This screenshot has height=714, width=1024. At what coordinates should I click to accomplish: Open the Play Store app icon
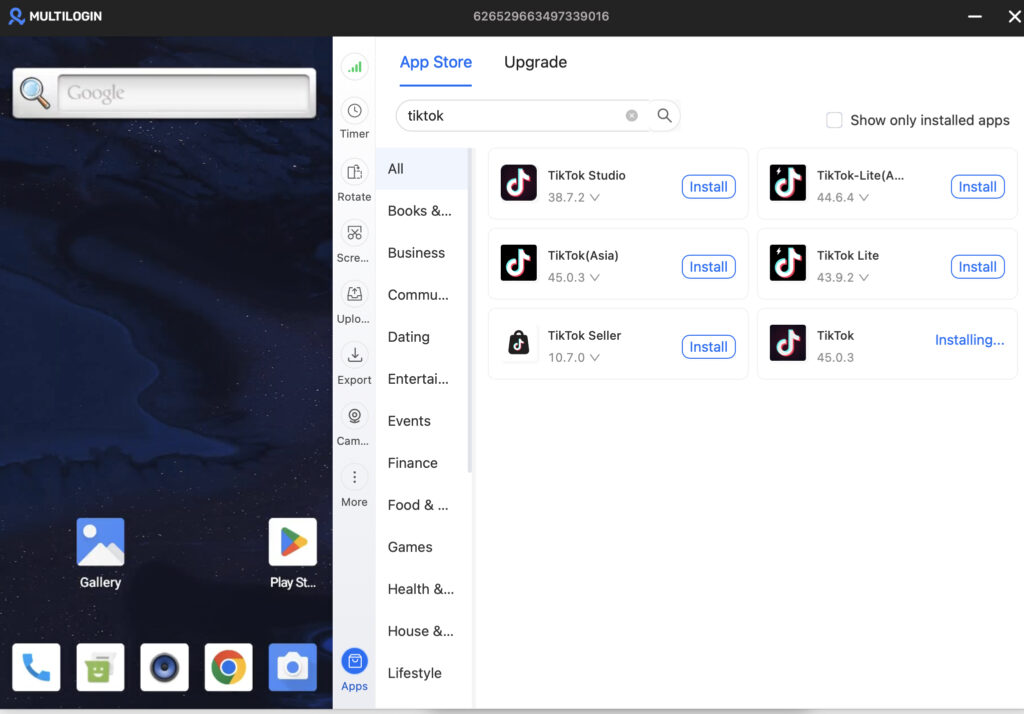point(293,542)
